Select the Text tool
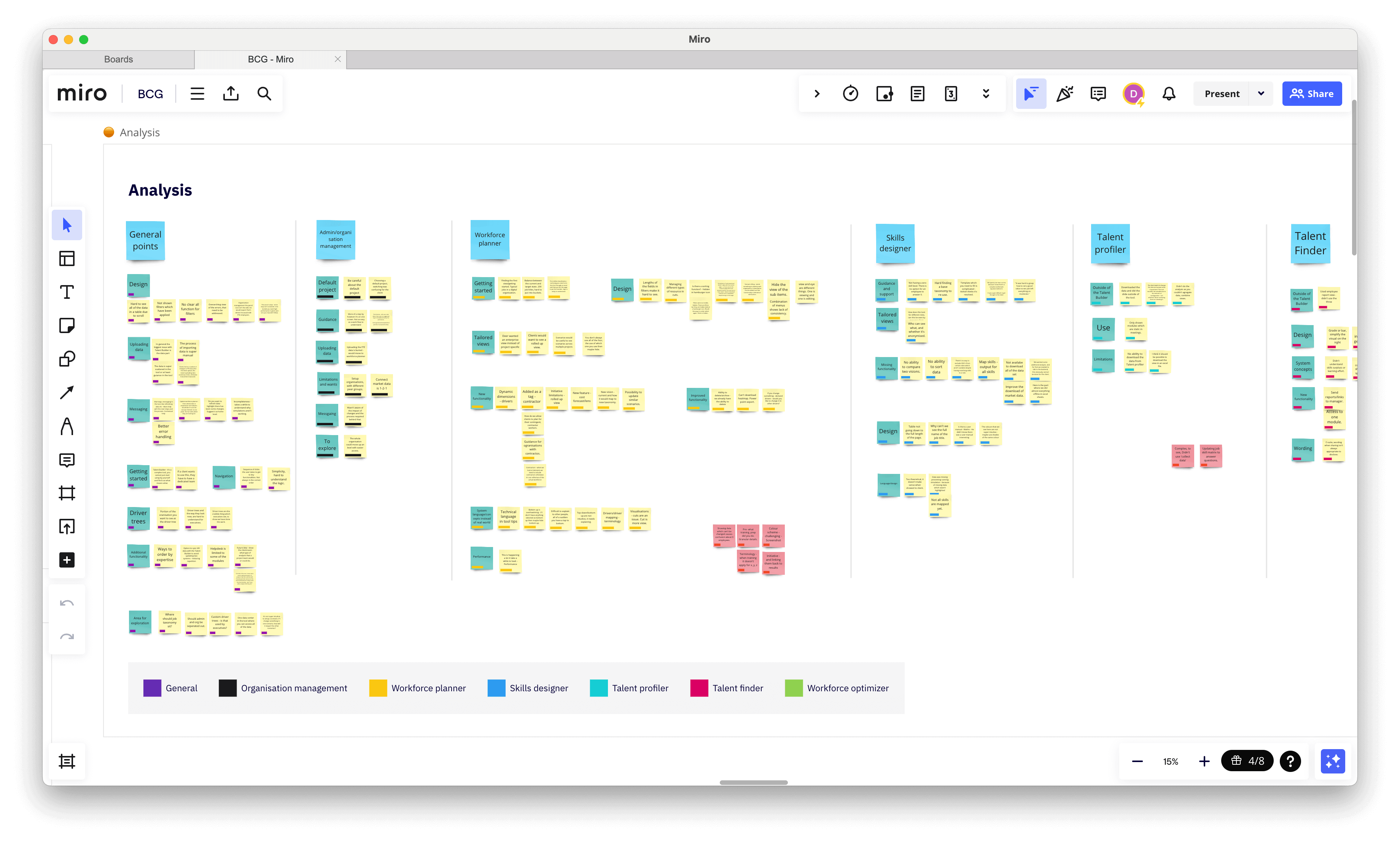This screenshot has height=842, width=1400. coord(67,292)
